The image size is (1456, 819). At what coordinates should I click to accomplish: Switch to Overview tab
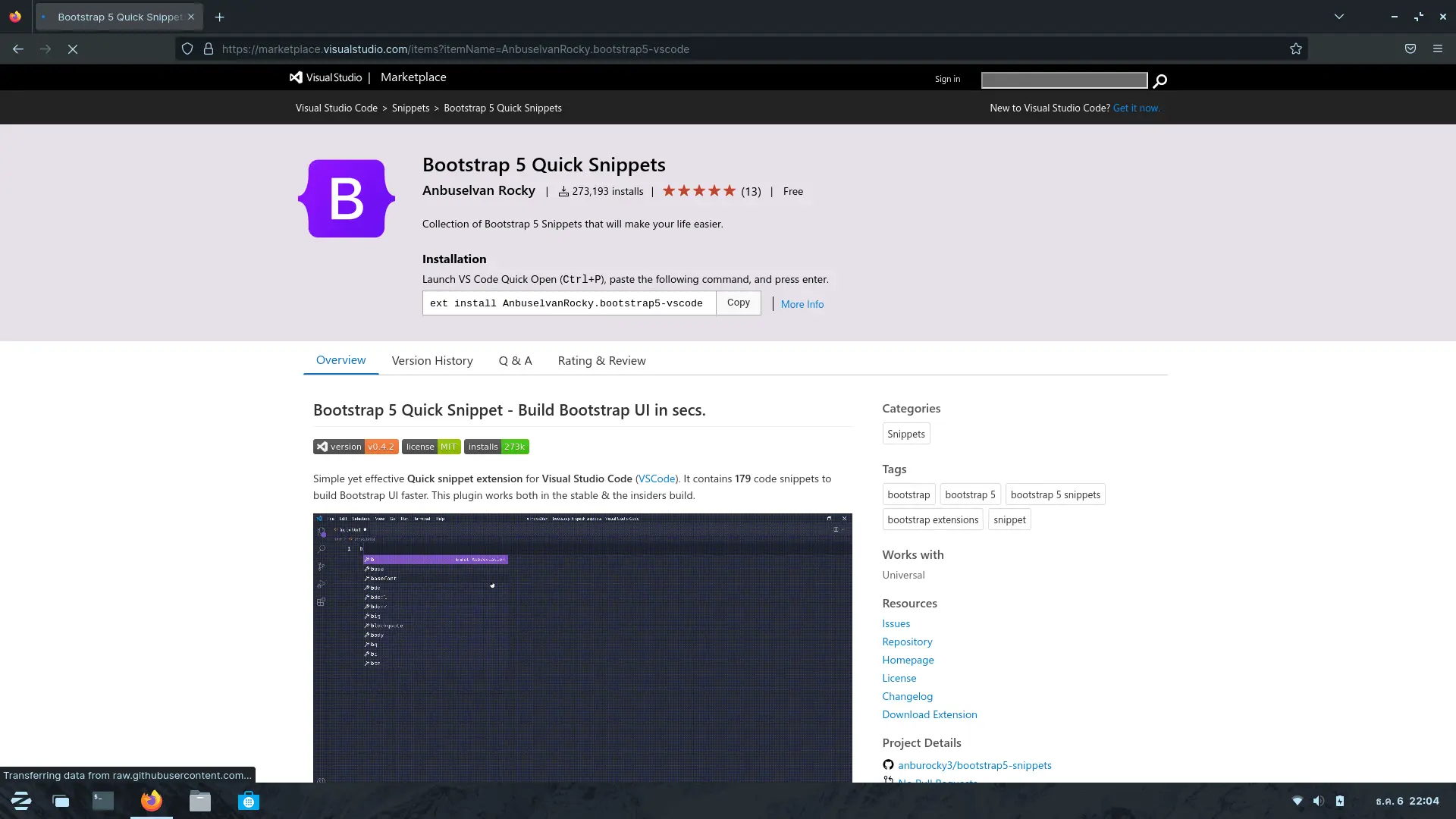point(340,360)
